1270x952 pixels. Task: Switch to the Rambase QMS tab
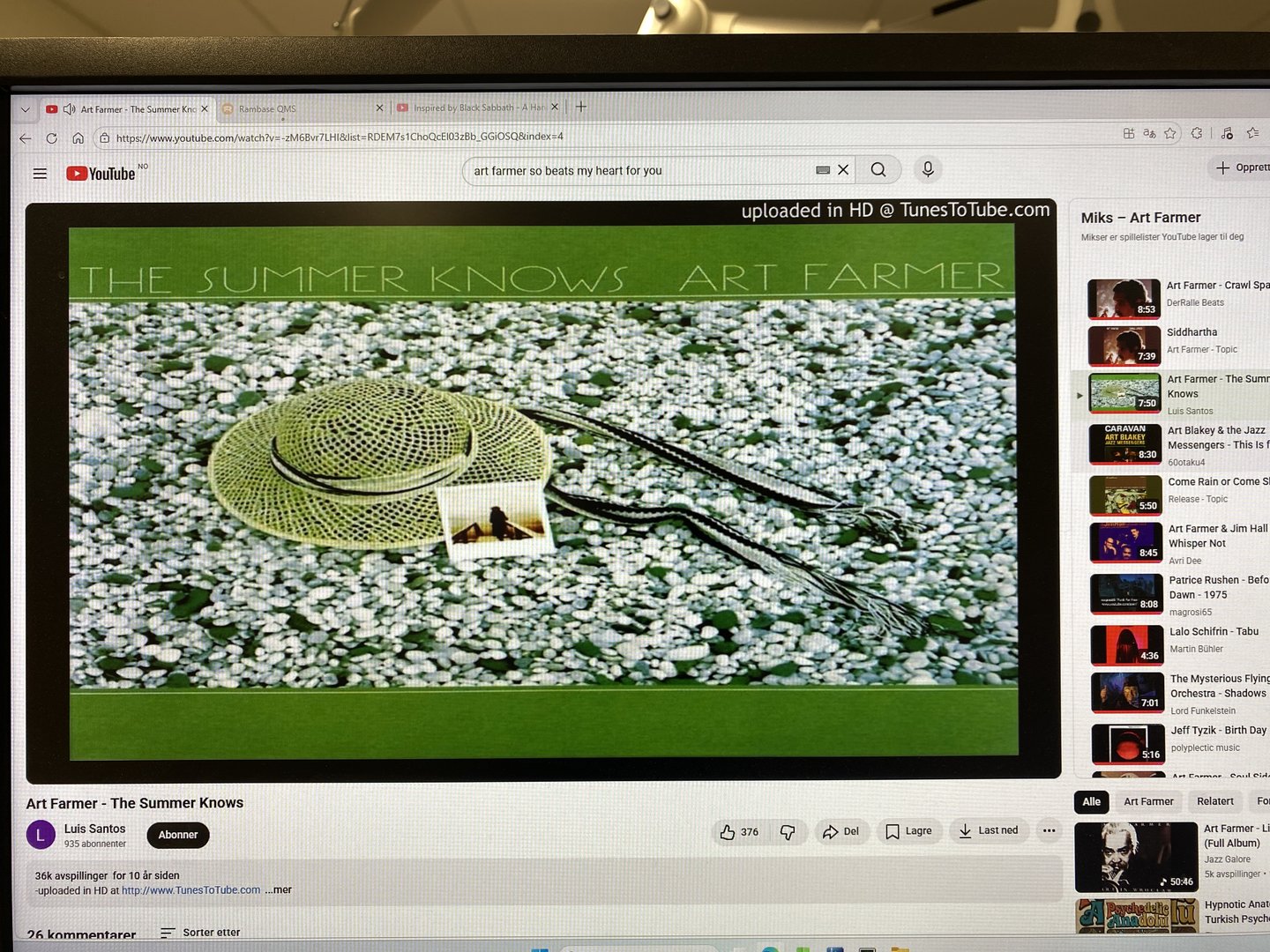click(302, 108)
